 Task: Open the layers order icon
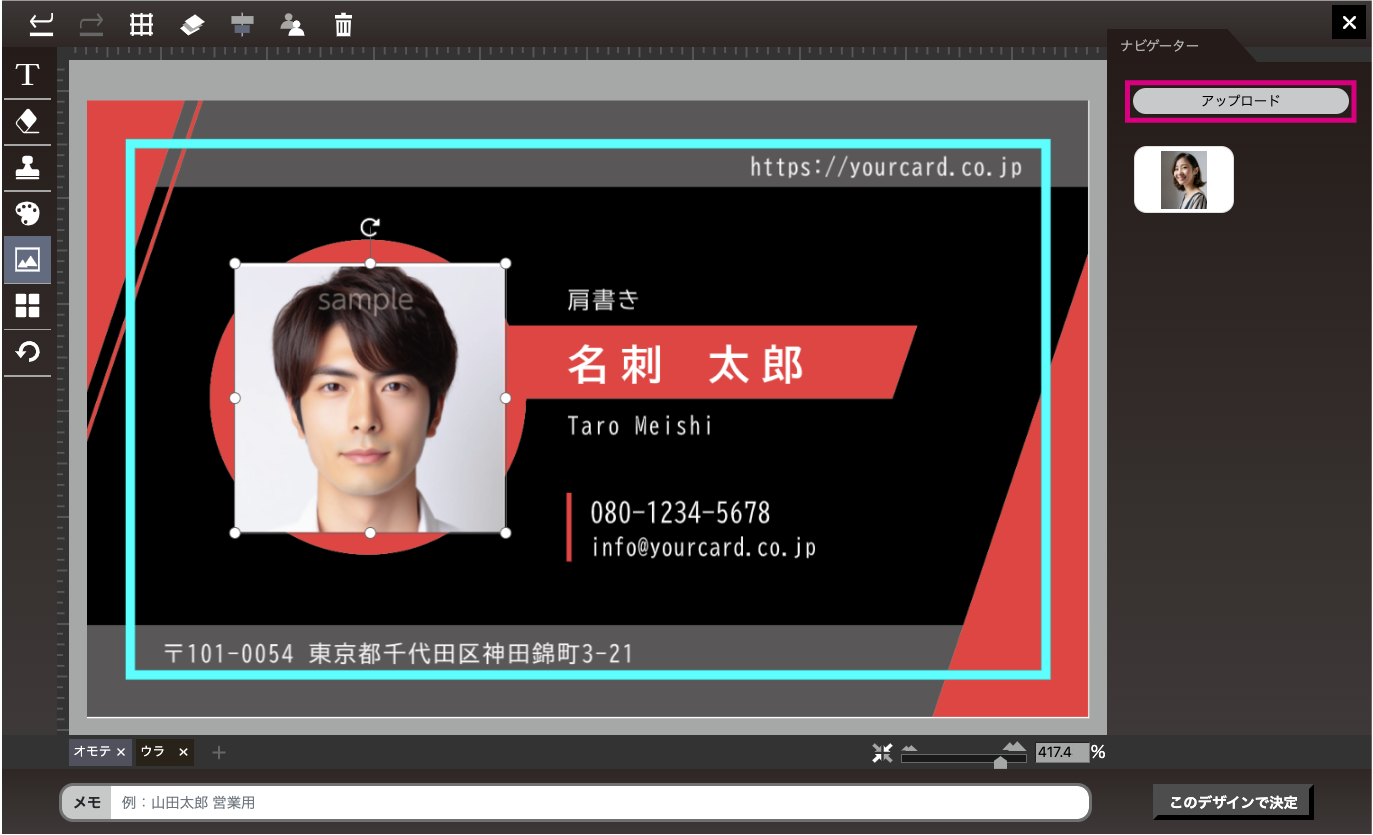(192, 25)
